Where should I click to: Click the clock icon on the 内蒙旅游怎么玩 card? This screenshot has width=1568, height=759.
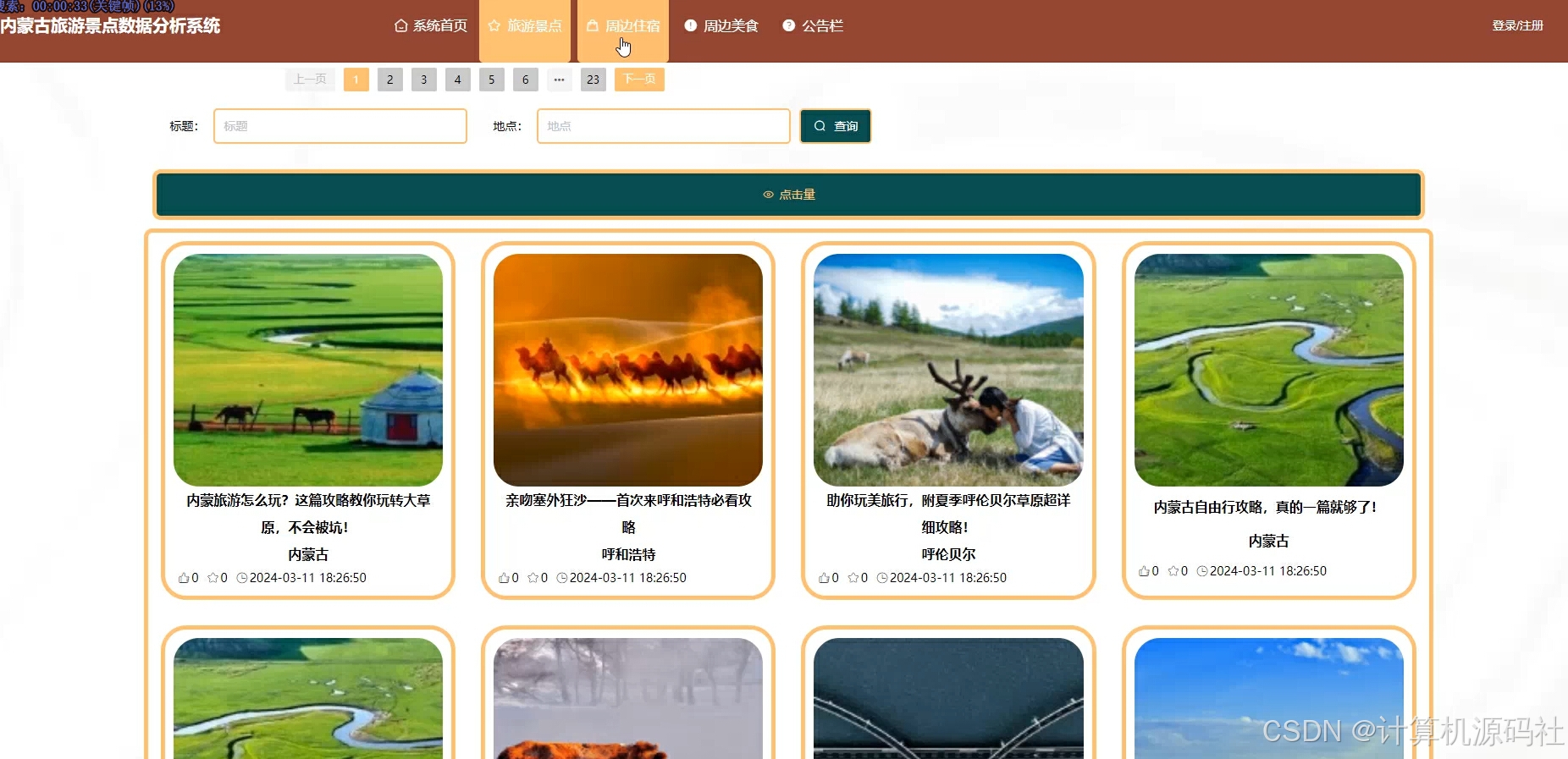(242, 578)
